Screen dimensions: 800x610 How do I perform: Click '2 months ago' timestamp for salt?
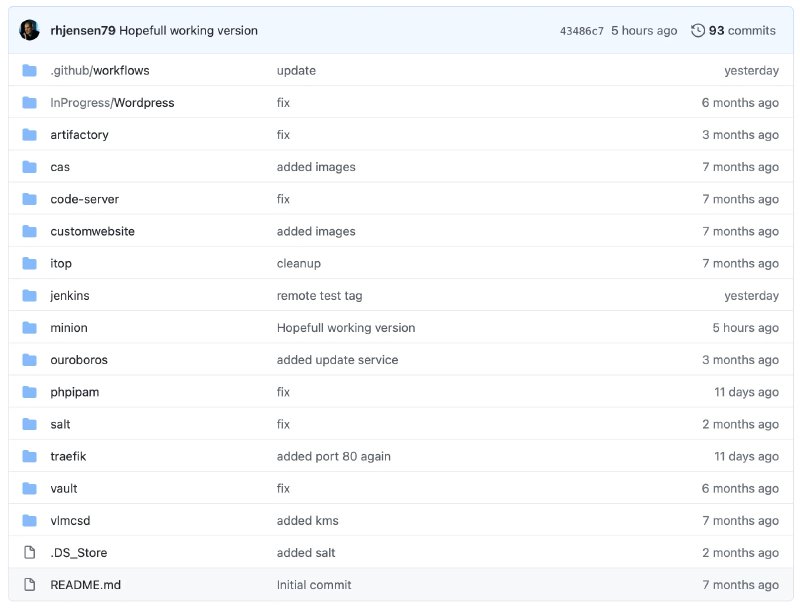740,424
